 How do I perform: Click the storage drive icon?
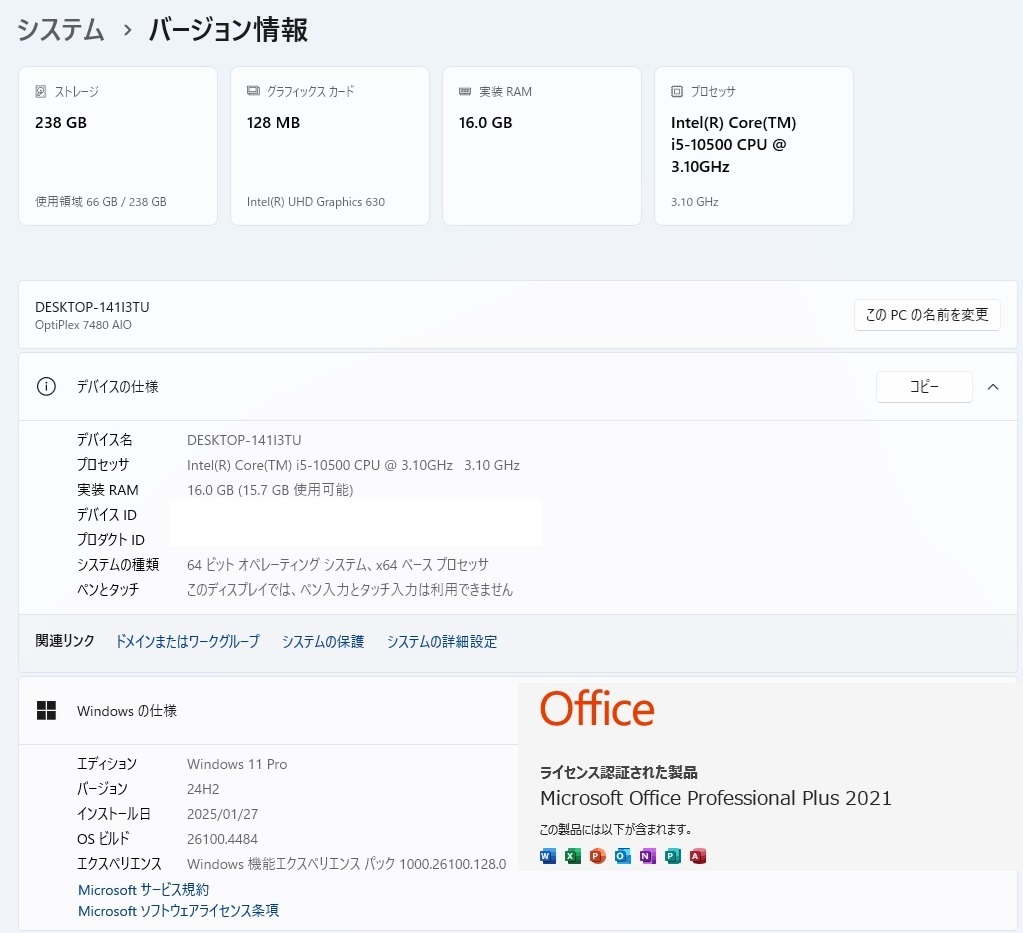40,91
